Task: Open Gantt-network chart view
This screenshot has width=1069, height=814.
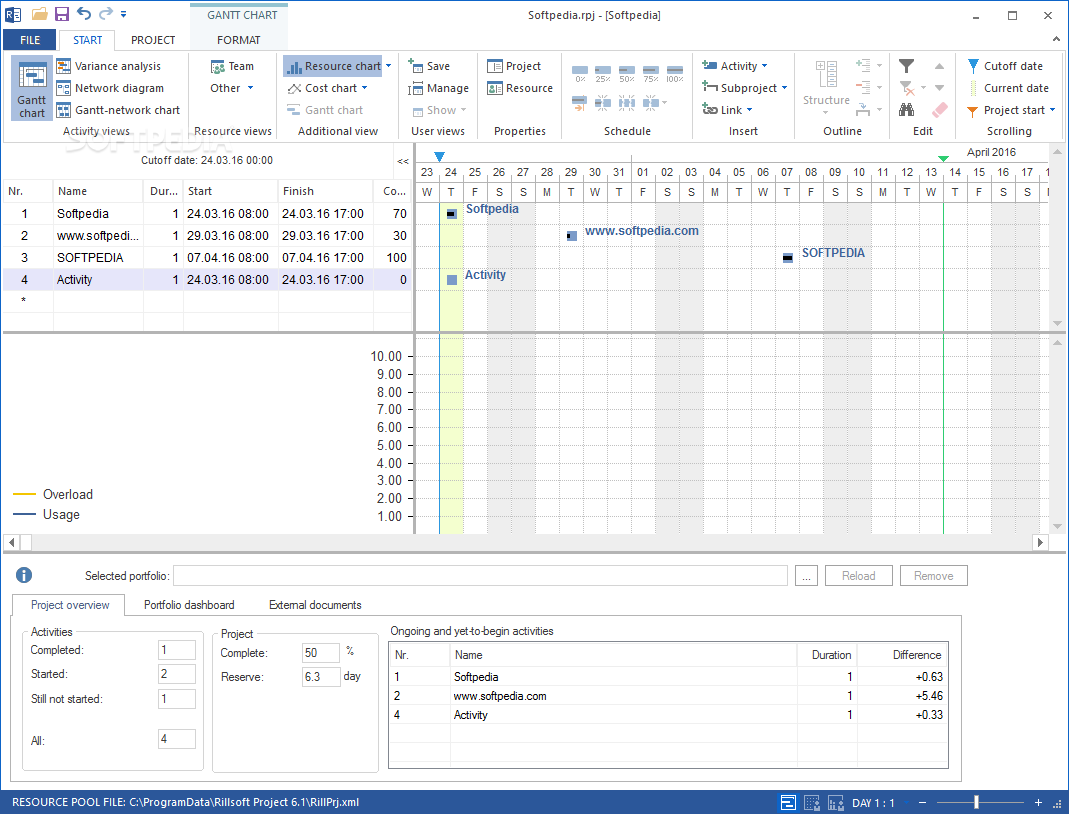Action: point(119,110)
